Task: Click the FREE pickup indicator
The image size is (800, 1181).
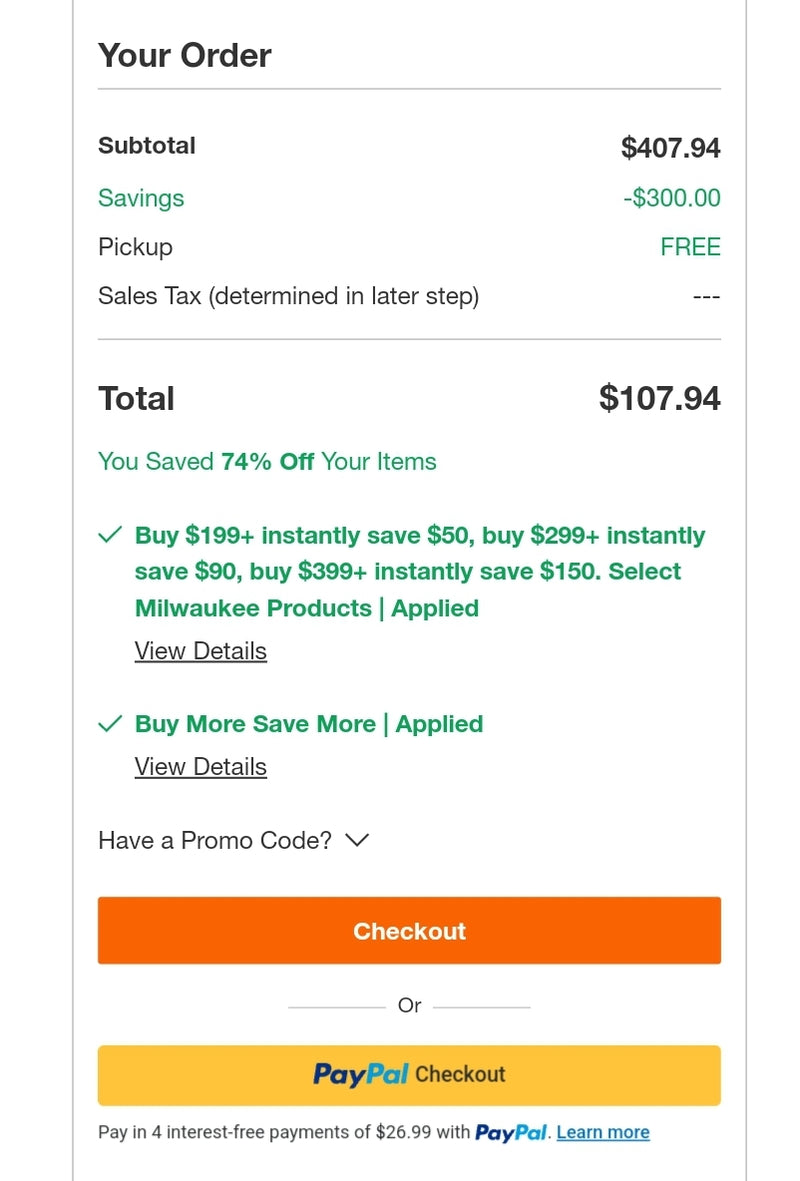Action: [x=691, y=247]
